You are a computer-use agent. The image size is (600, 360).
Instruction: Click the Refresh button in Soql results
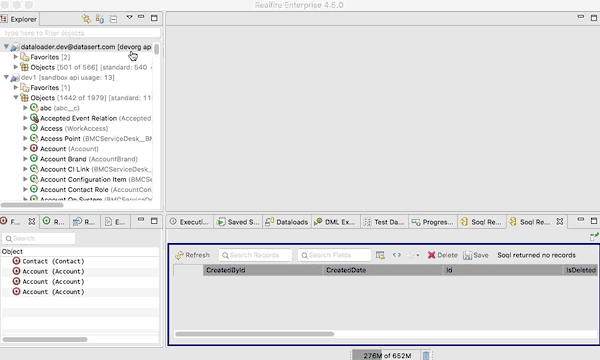tap(192, 255)
